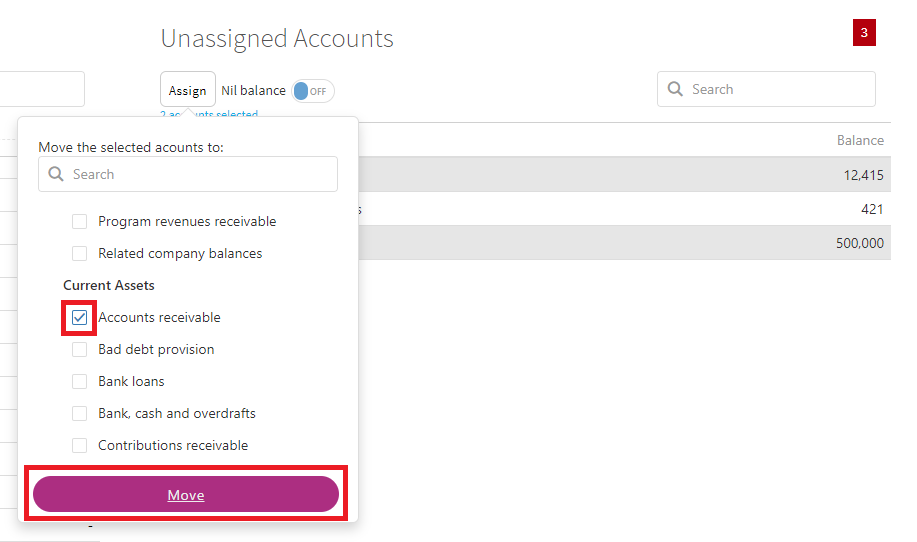Image resolution: width=917 pixels, height=542 pixels.
Task: Click the red badge showing 3
Action: pyautogui.click(x=864, y=33)
